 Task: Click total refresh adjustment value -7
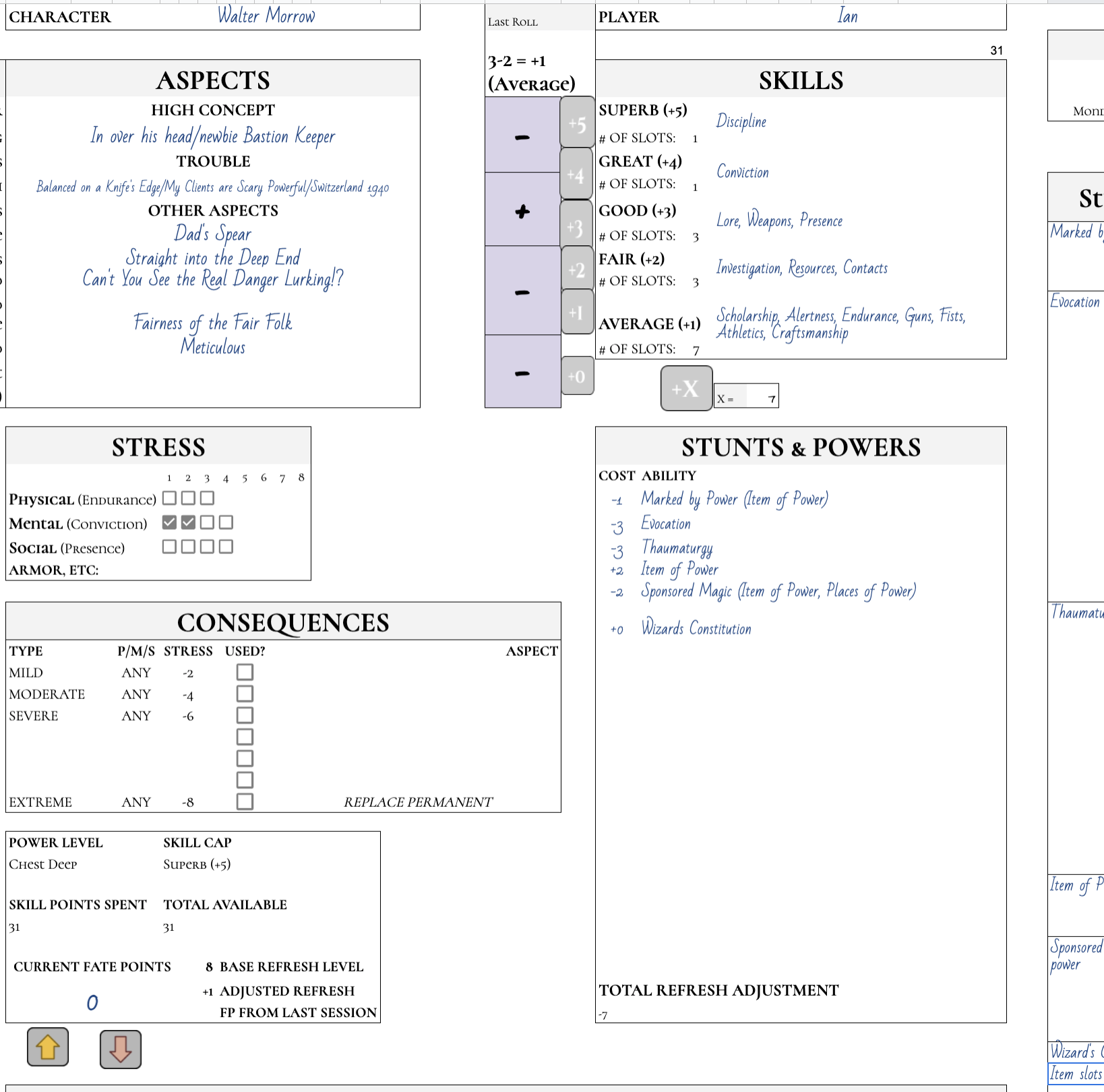603,1015
